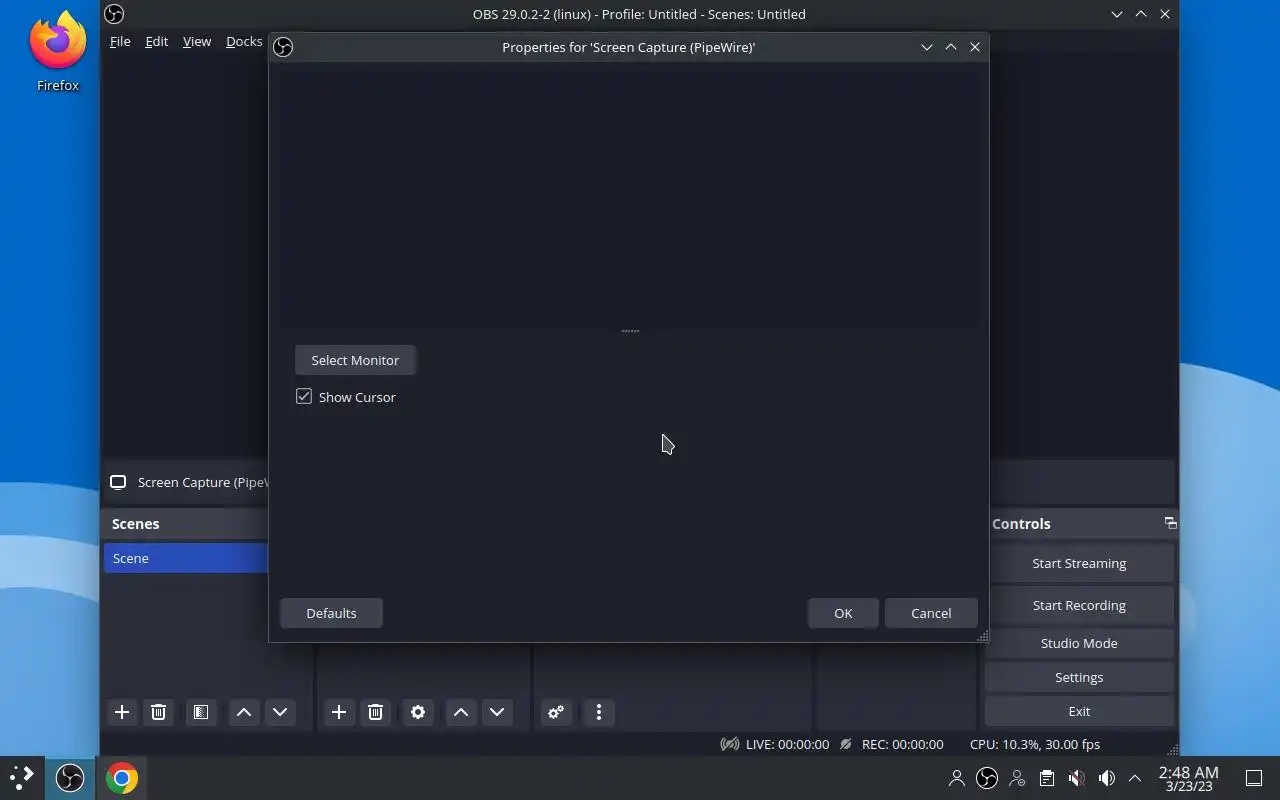Click the Screen Capture source monitor icon

118,482
